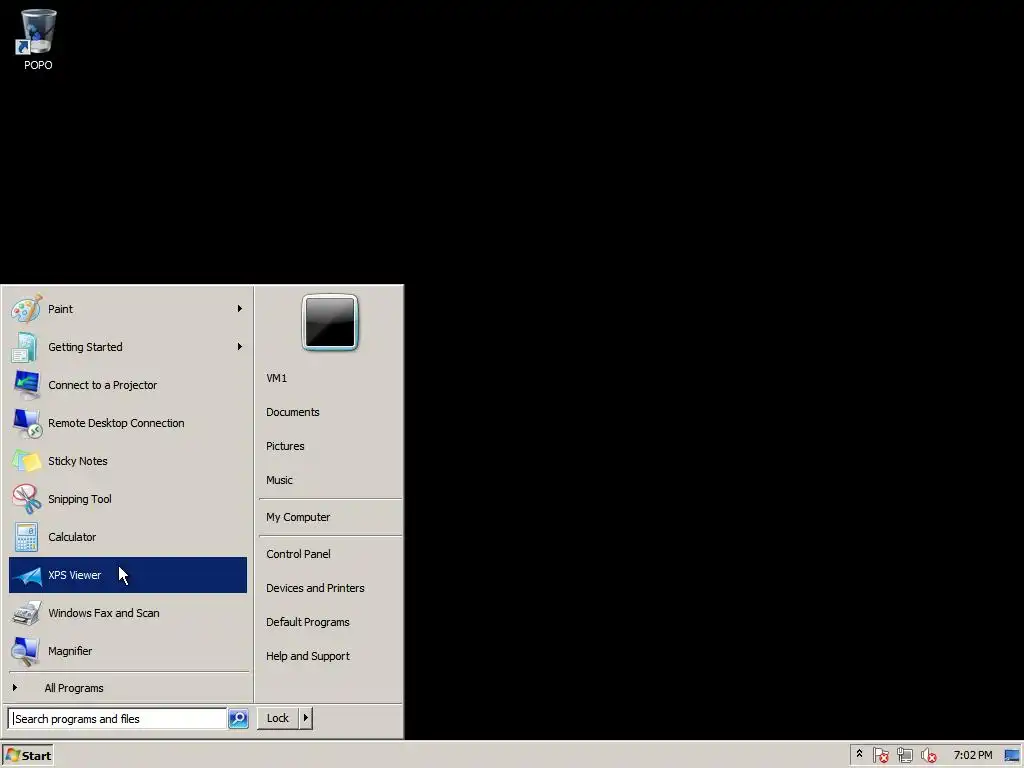Image resolution: width=1024 pixels, height=768 pixels.
Task: Open Help and Support
Action: click(x=308, y=656)
